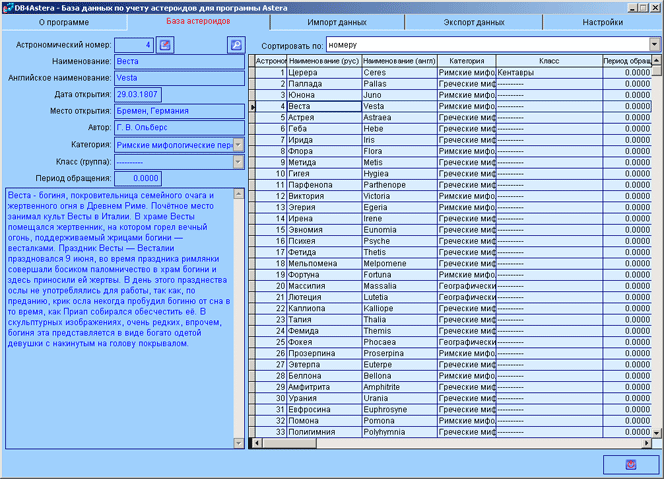
Task: Select the Психея row in the asteroid table
Action: pyautogui.click(x=322, y=241)
